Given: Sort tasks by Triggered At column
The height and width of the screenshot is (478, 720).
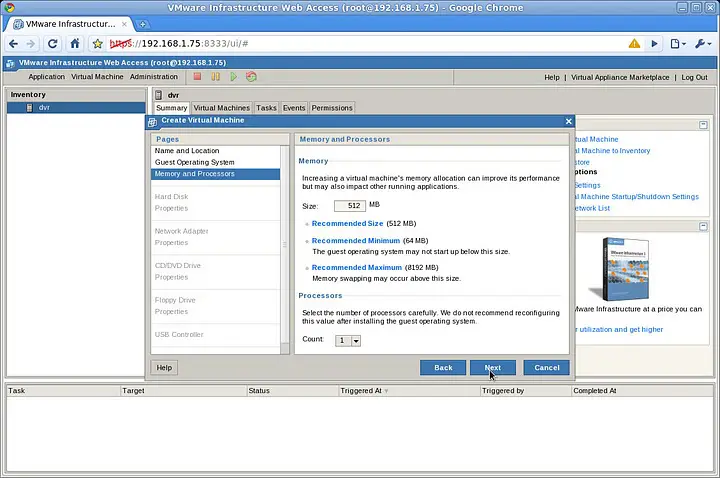Looking at the screenshot, I should pos(364,391).
